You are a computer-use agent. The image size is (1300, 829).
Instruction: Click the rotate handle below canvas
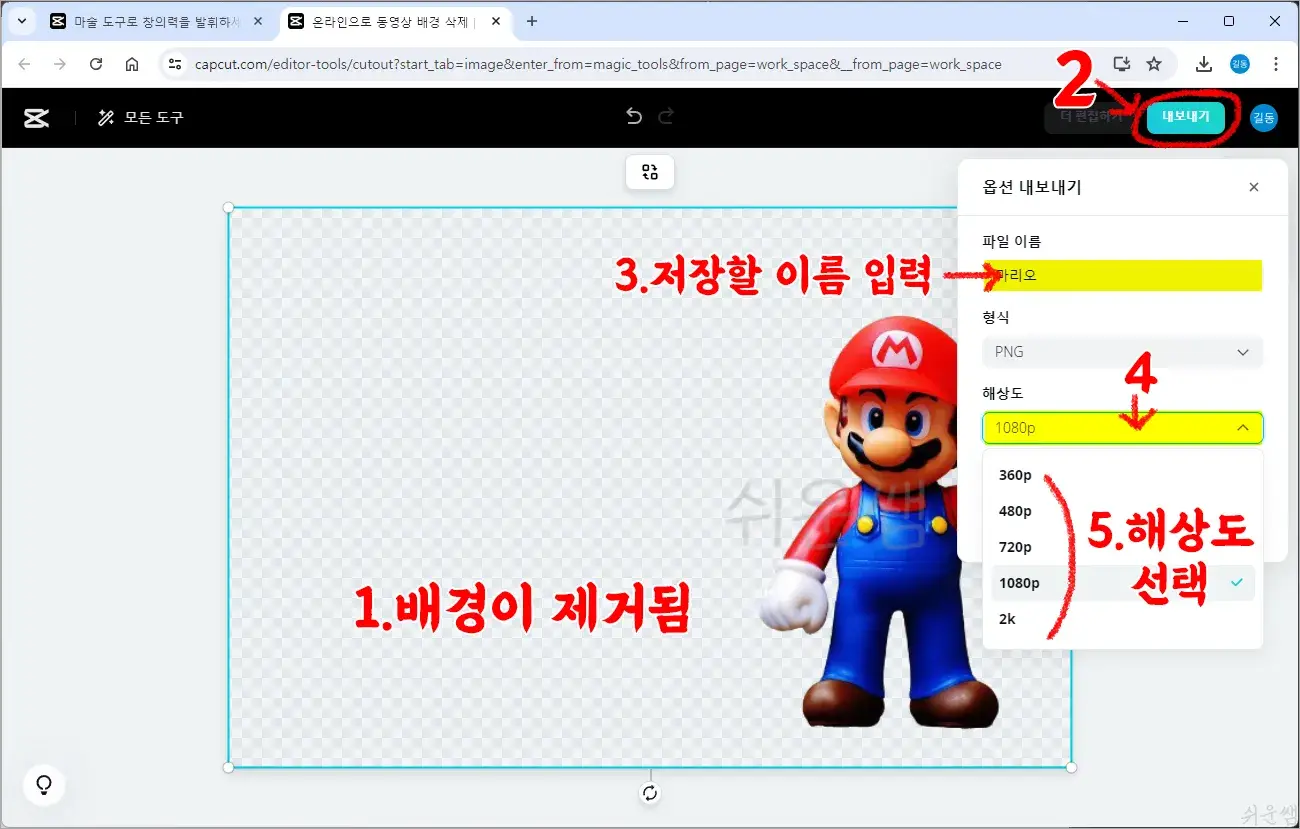651,793
